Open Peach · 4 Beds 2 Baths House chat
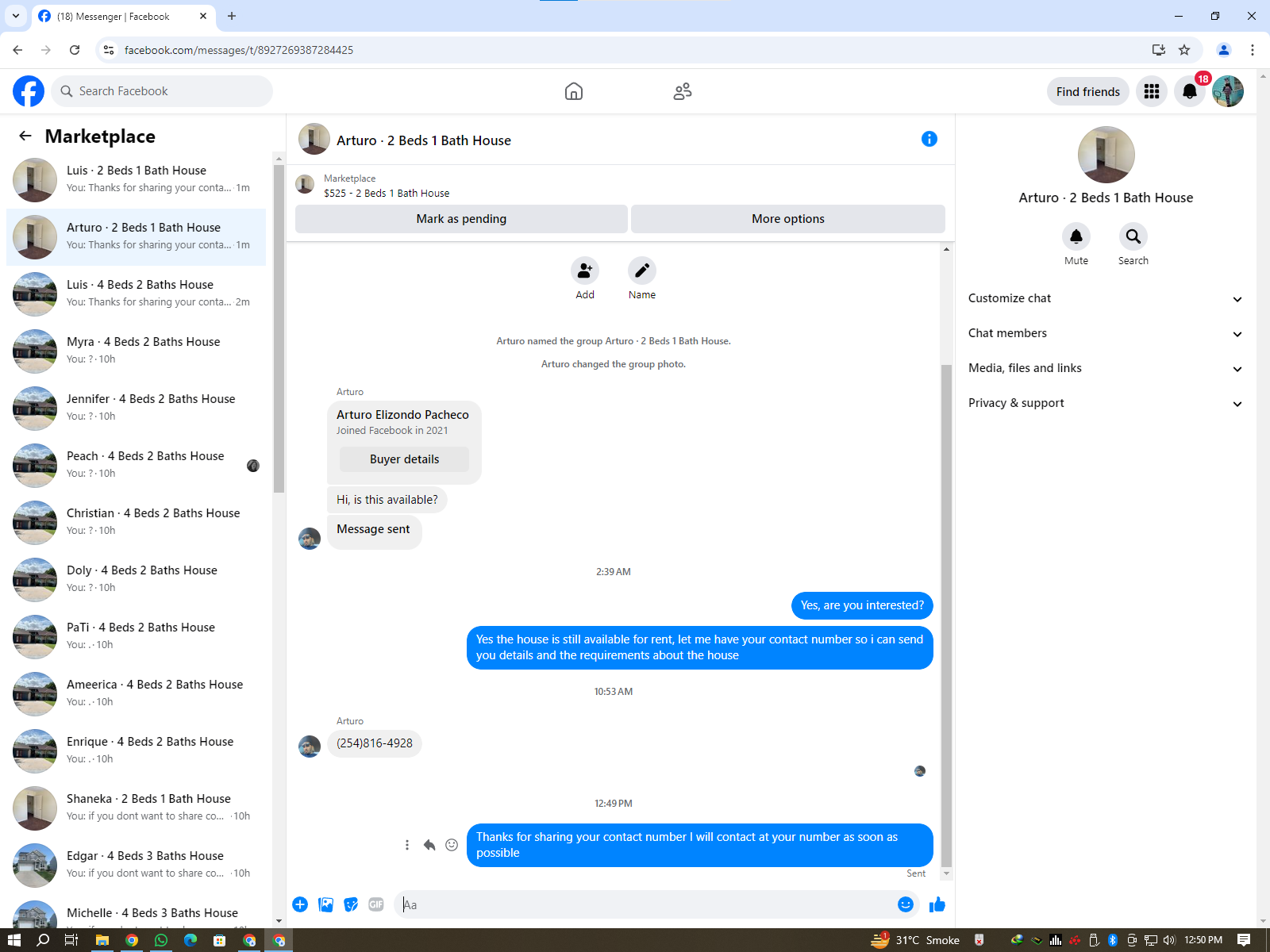 [137, 466]
